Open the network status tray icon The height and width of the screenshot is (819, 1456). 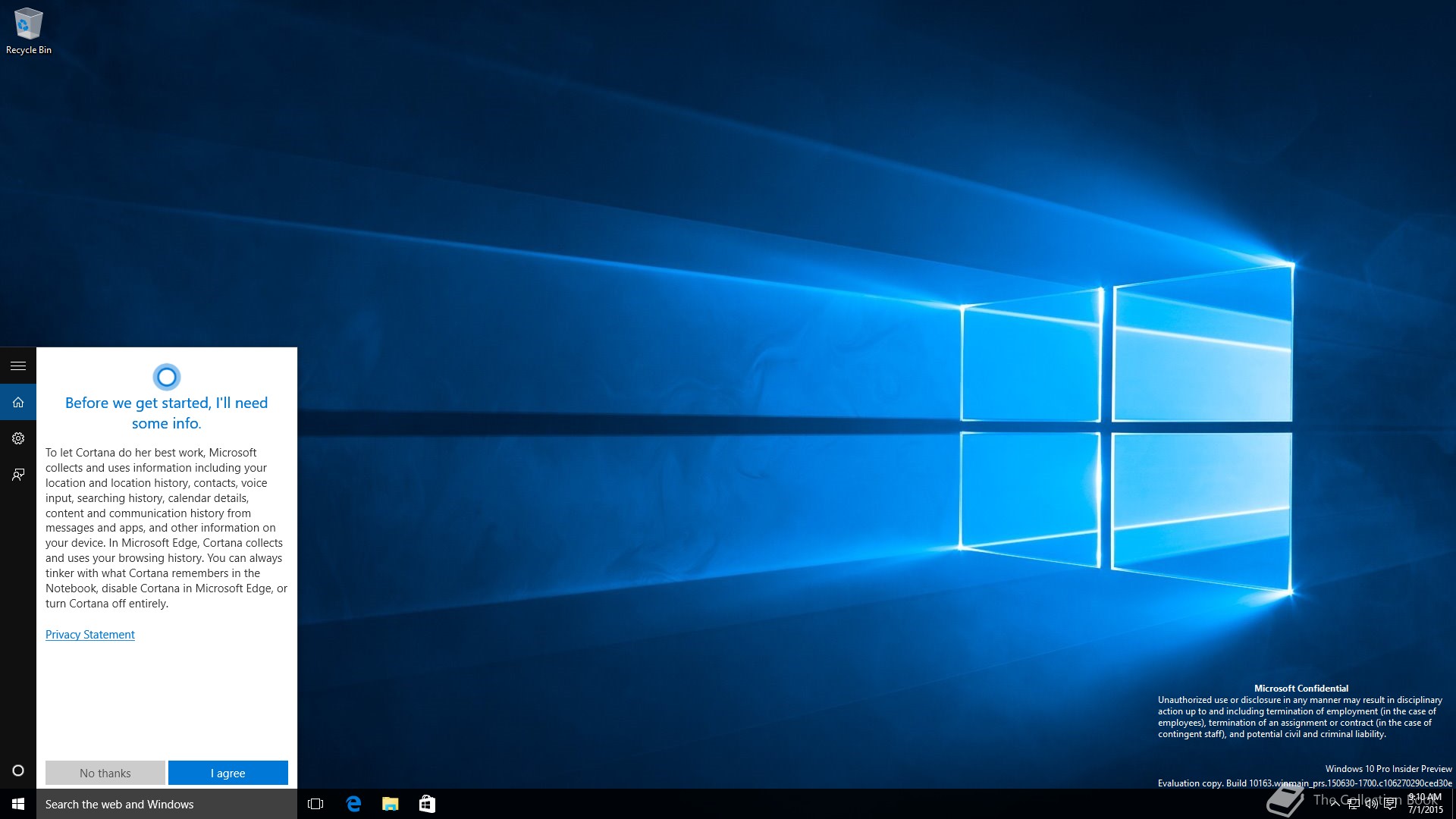point(1354,804)
